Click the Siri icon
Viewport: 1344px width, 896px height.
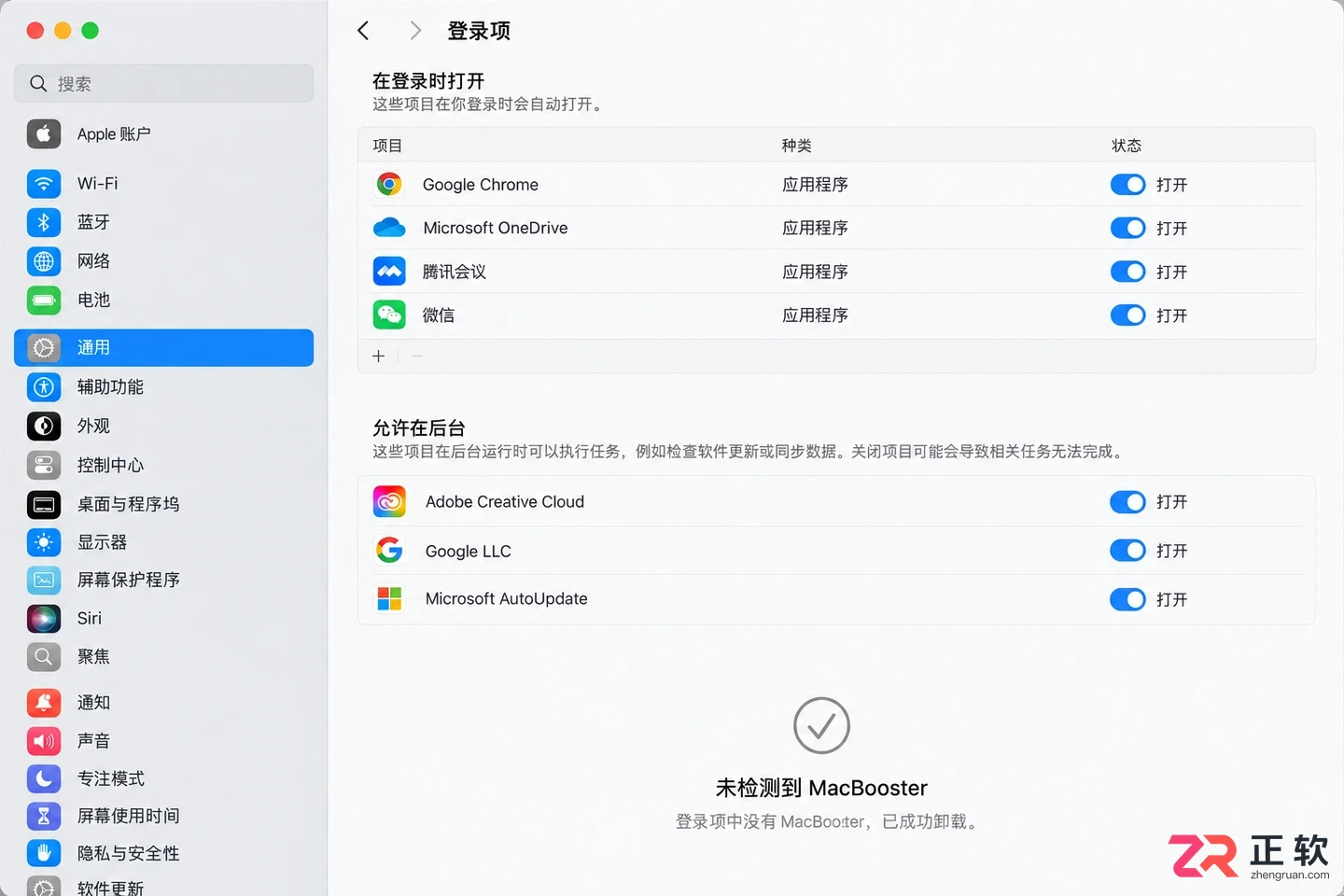(x=44, y=618)
